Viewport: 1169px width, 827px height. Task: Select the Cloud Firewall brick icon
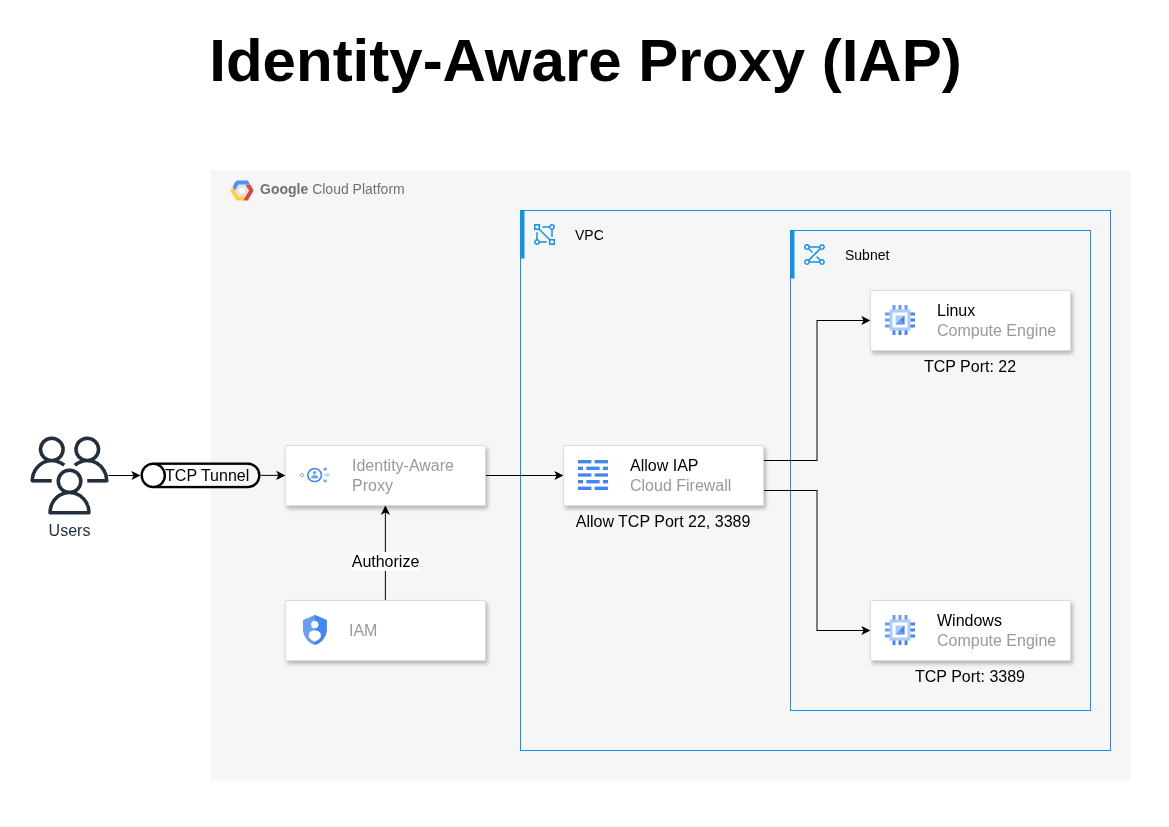tap(593, 475)
